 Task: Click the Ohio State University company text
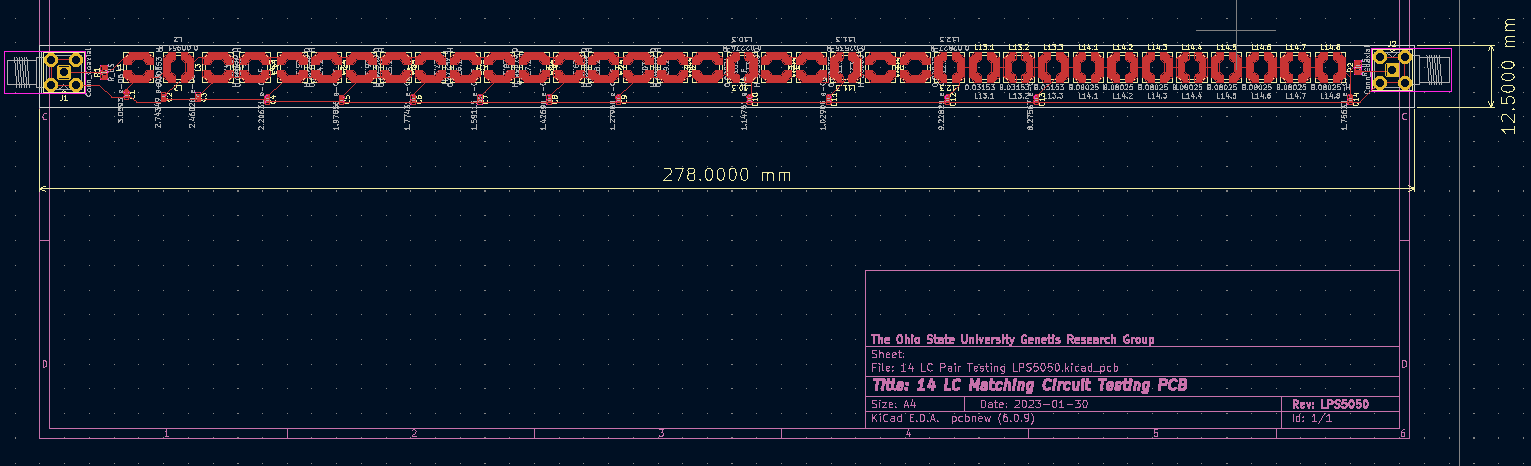(1012, 339)
